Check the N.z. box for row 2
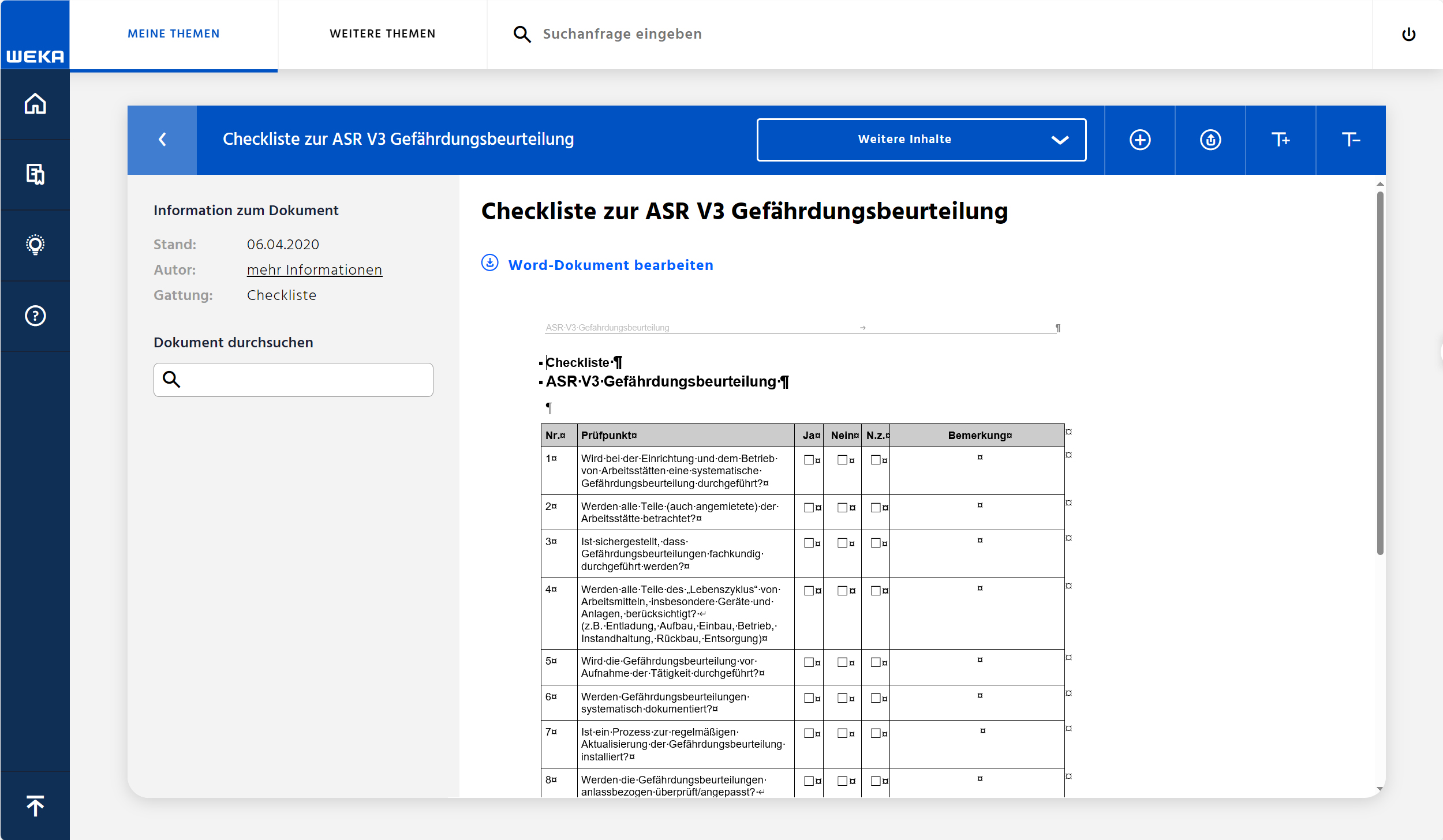 point(876,508)
